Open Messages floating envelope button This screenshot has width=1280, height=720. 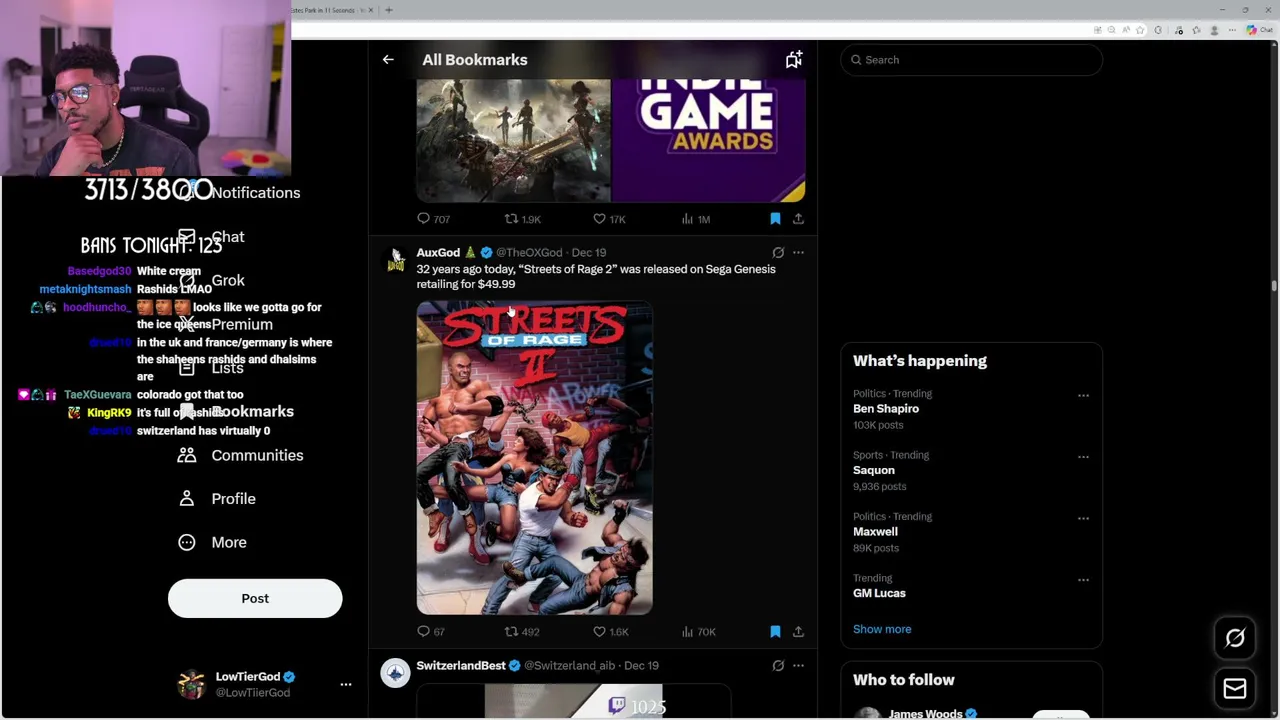[1235, 689]
